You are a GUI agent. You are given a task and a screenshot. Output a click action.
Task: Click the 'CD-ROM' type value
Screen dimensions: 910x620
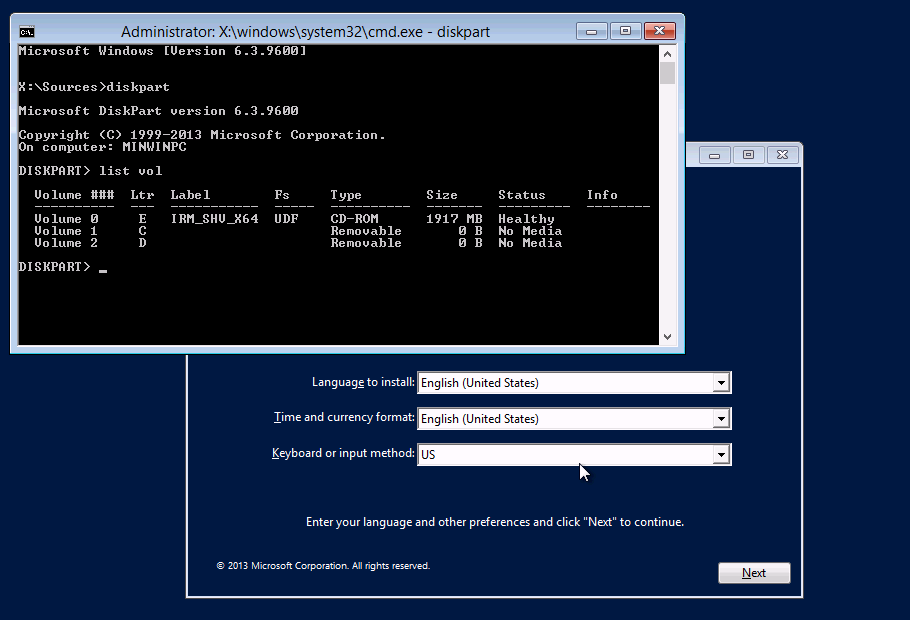point(354,219)
